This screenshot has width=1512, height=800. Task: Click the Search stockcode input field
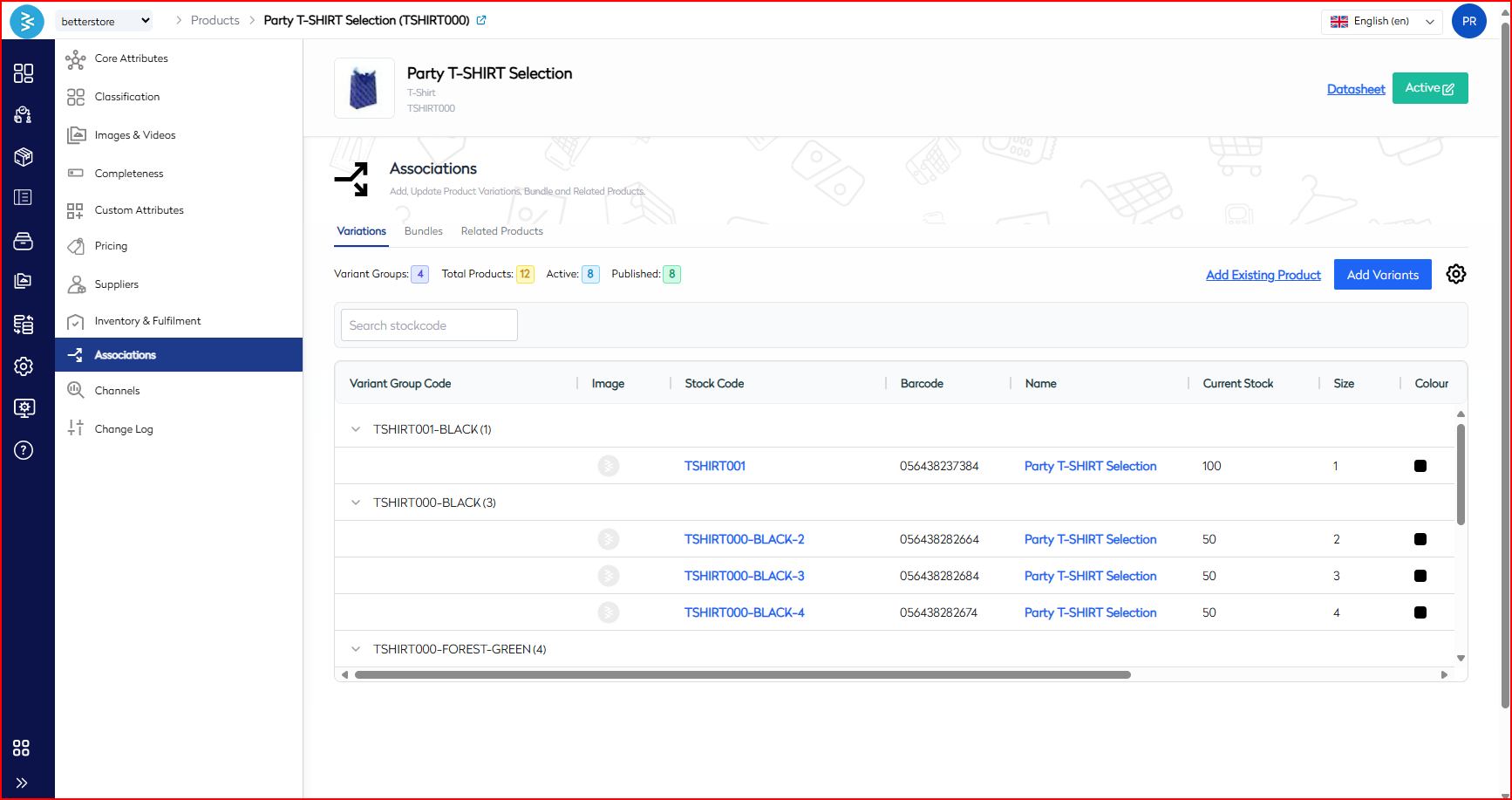[x=429, y=325]
